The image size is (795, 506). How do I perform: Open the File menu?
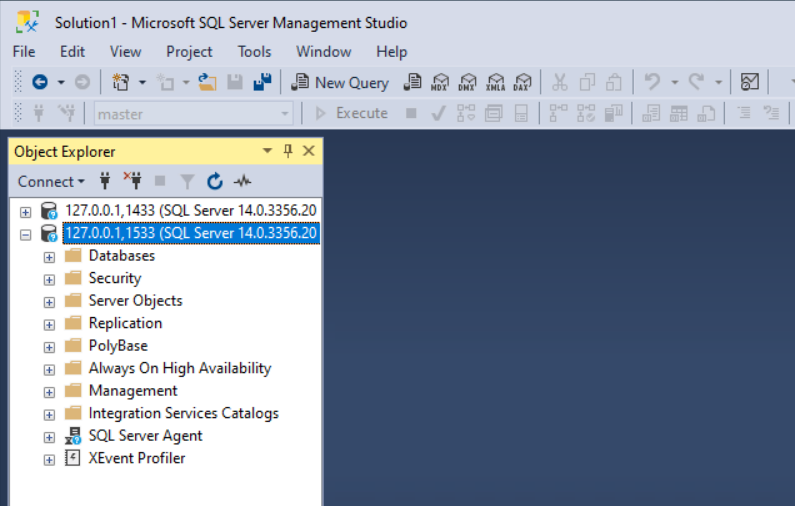24,52
